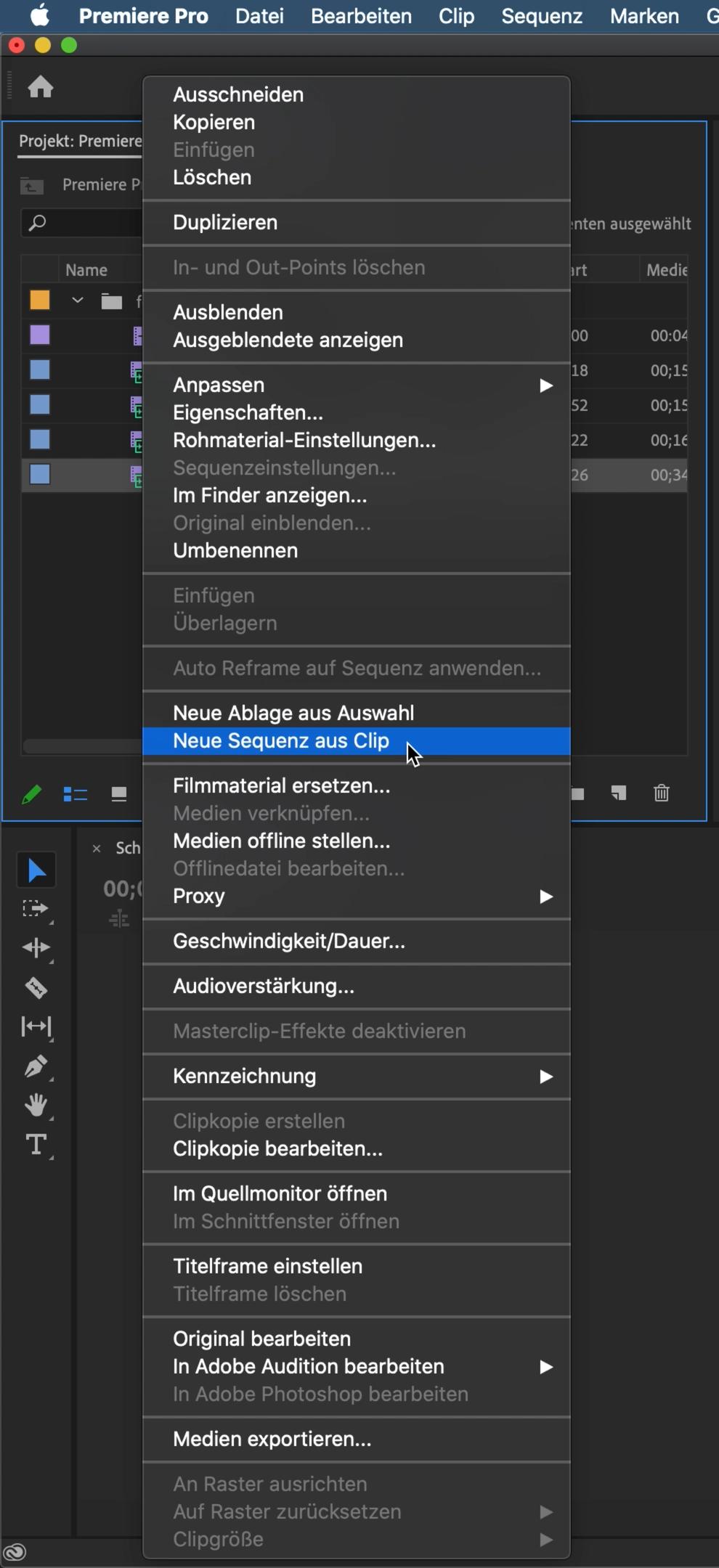The image size is (719, 1568).
Task: Toggle the project write-lock pencil icon
Action: pyautogui.click(x=32, y=795)
